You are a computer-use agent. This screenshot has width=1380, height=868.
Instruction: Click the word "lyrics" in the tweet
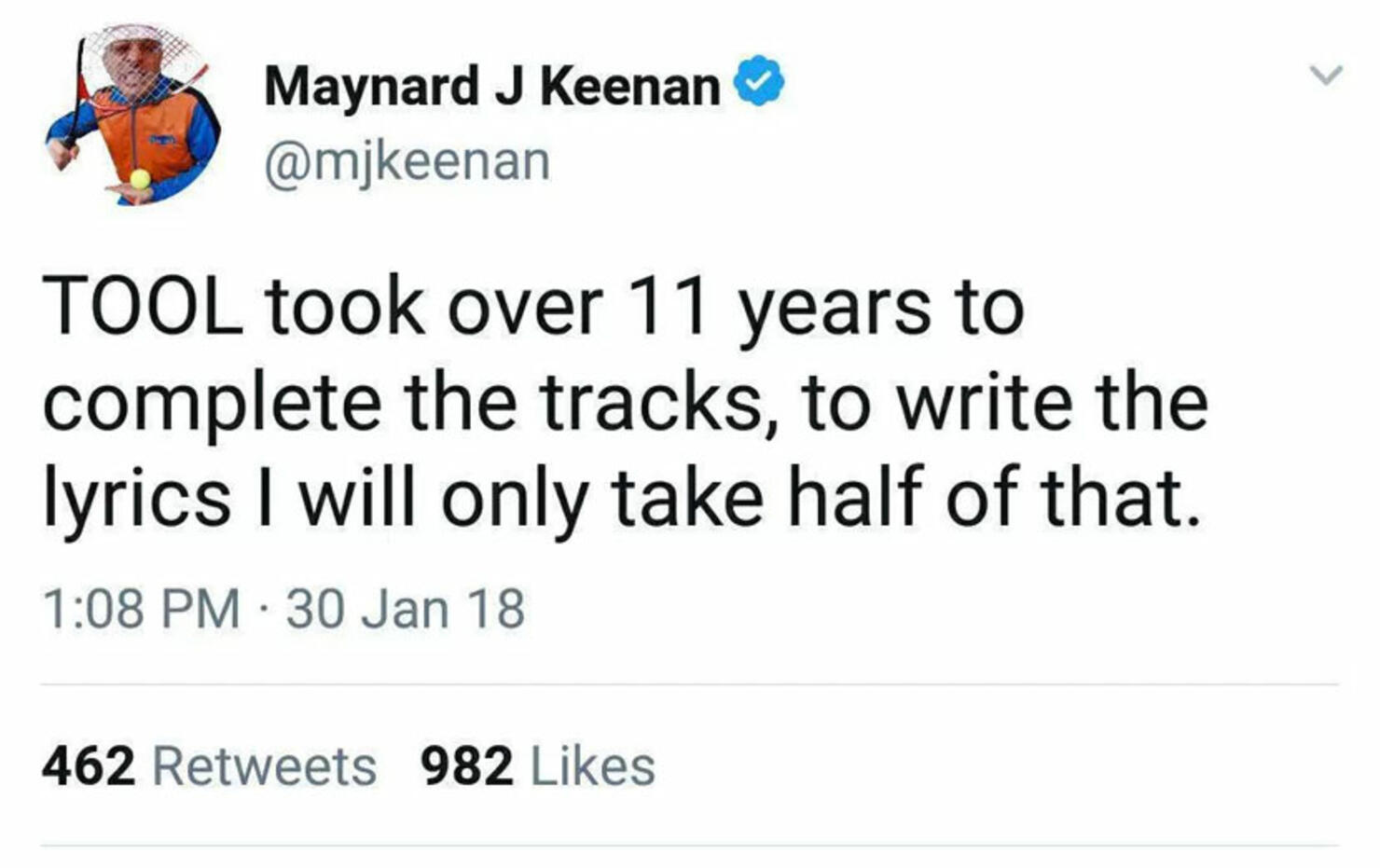pos(137,498)
